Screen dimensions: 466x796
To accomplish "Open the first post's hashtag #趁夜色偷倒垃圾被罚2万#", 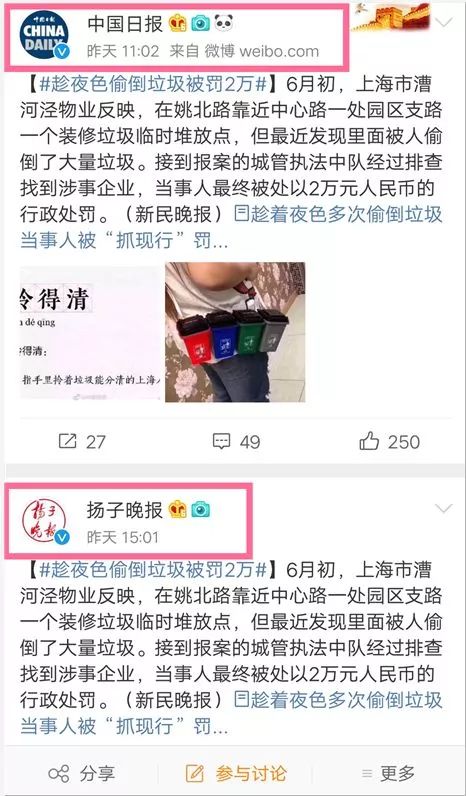I will [153, 84].
